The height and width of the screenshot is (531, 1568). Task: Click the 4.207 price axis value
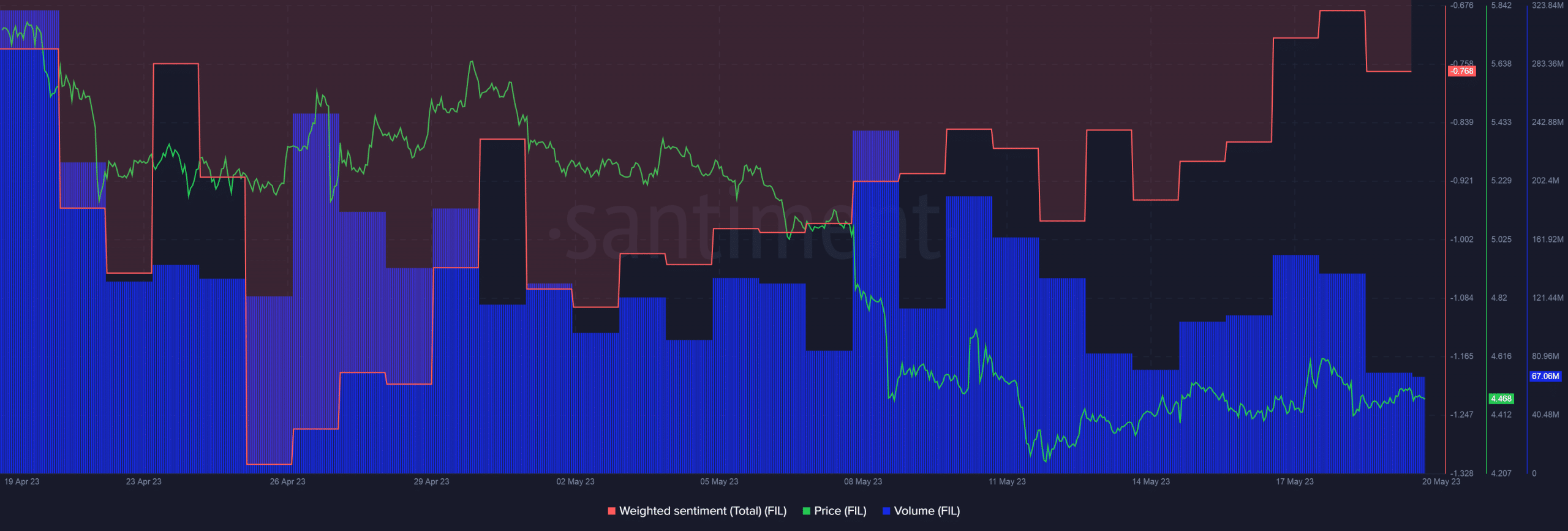[x=1501, y=473]
